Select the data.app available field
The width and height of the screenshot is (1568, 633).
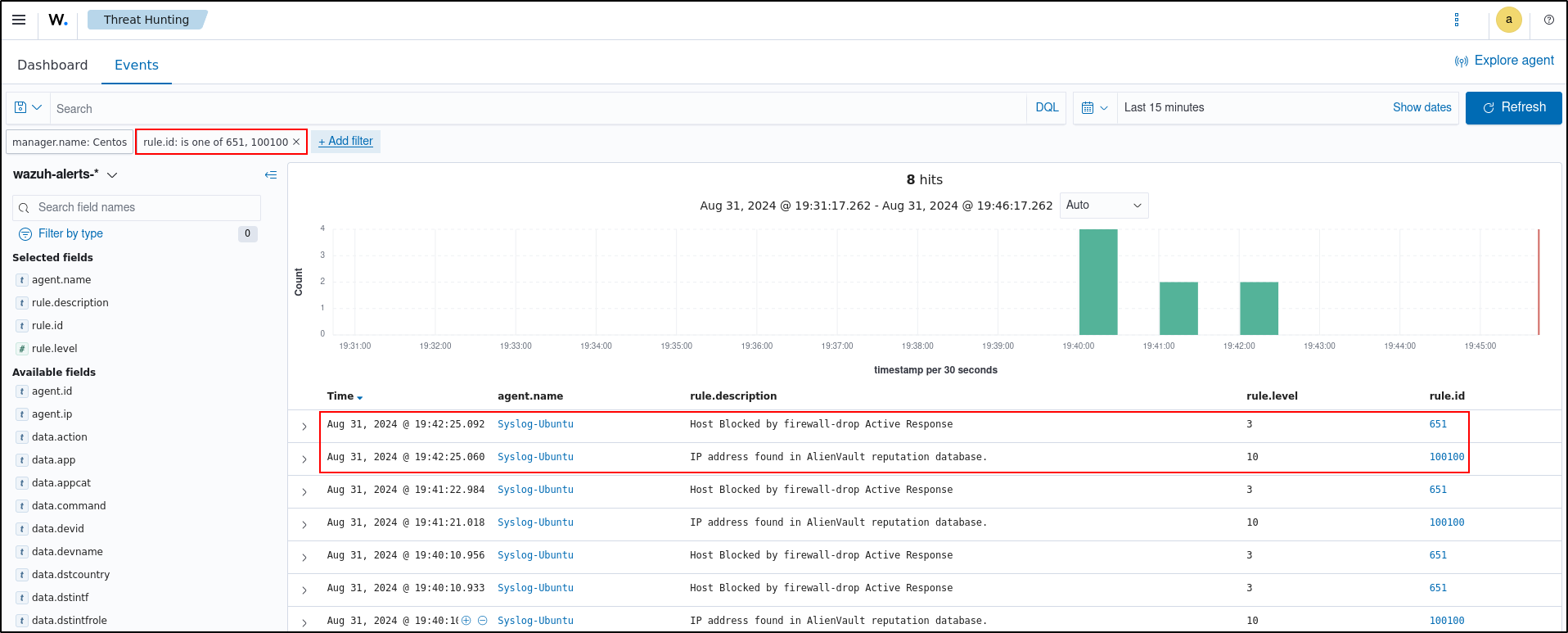point(53,460)
